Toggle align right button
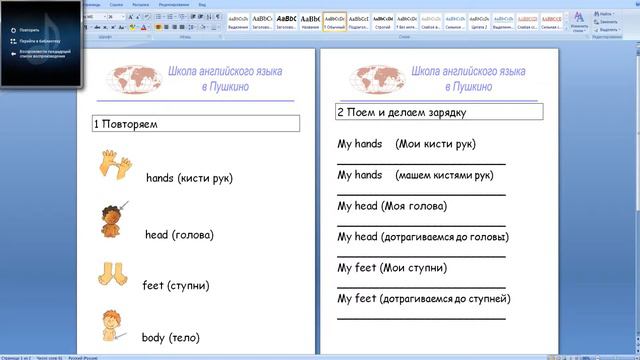 pyautogui.click(x=174, y=27)
